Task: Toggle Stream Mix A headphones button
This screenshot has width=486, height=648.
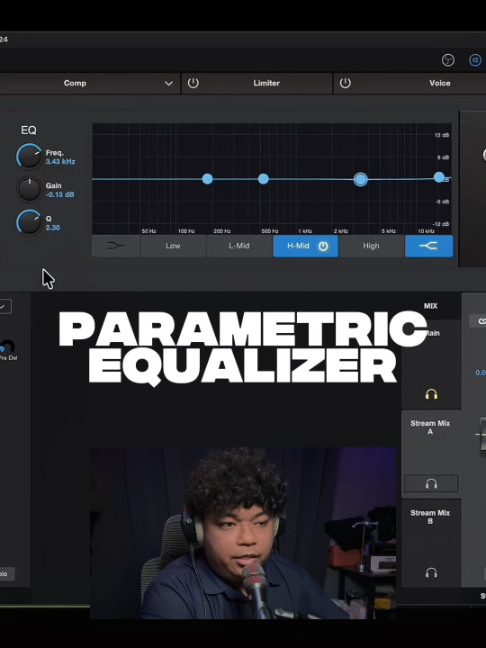Action: click(x=431, y=484)
